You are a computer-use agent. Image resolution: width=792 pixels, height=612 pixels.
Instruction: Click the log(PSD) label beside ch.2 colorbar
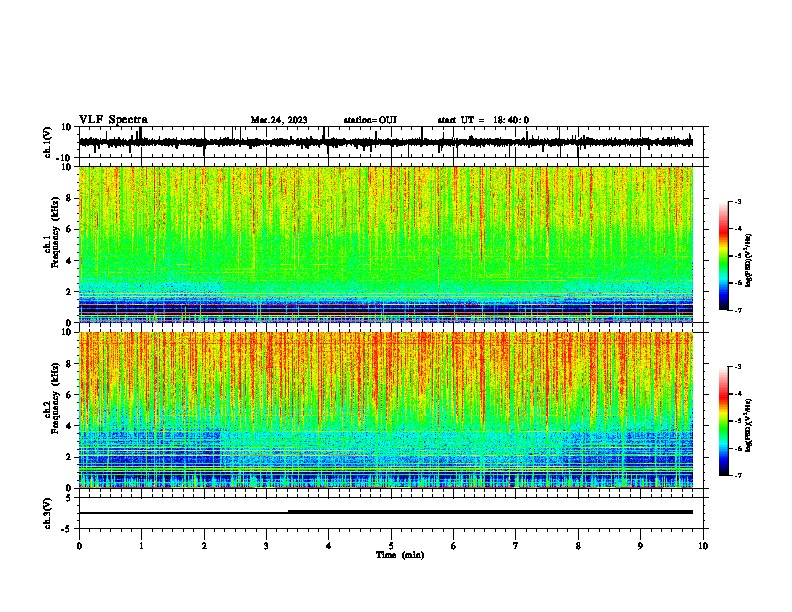[749, 425]
